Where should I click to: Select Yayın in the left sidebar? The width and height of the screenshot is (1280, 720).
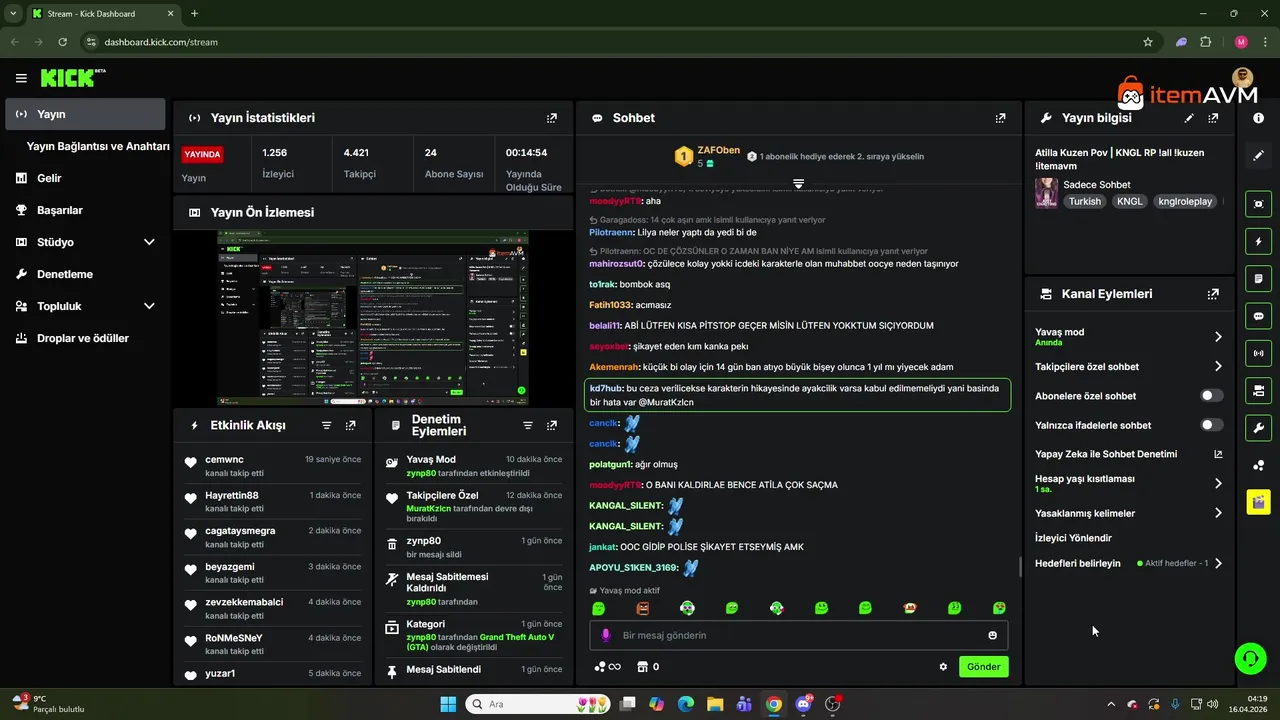point(85,114)
